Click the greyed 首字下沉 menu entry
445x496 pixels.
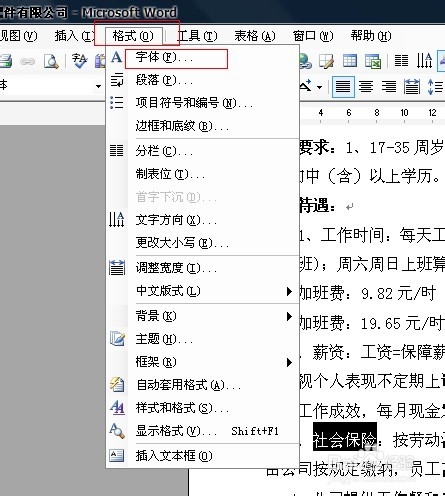pos(202,197)
